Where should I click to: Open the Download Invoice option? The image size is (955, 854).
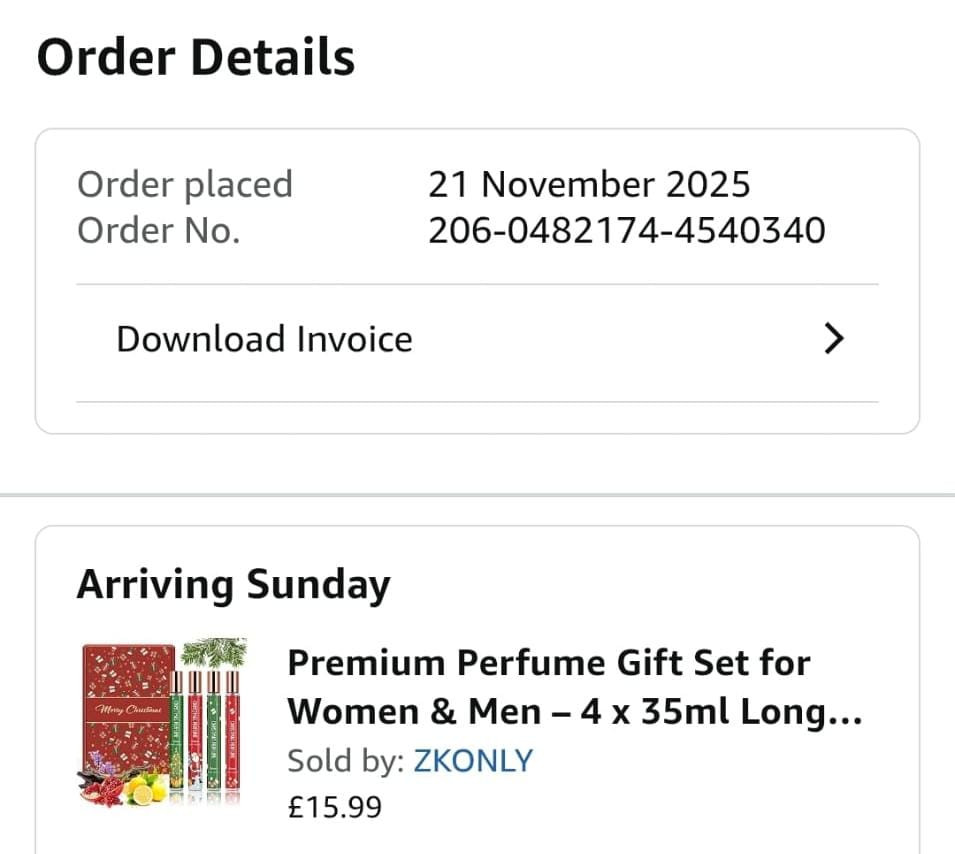click(x=264, y=340)
